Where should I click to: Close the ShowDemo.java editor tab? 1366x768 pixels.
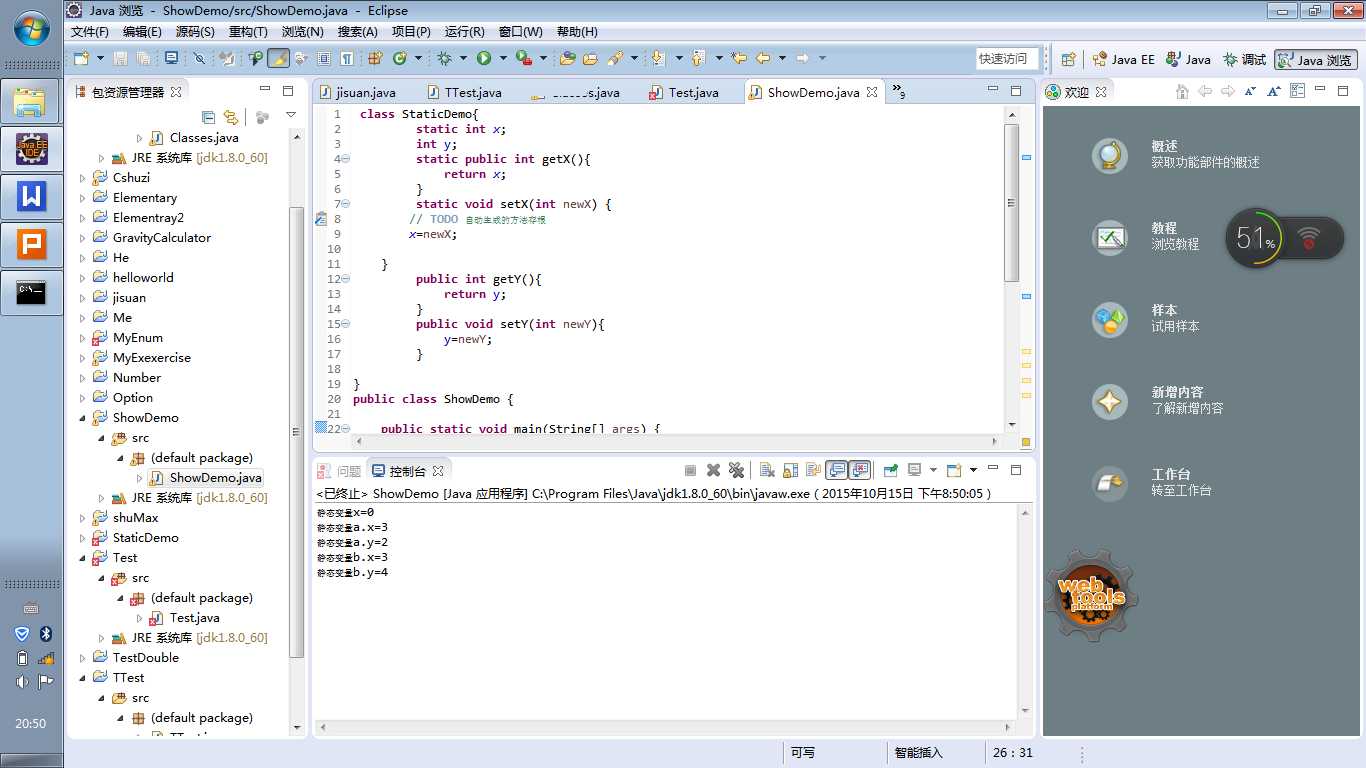[871, 92]
